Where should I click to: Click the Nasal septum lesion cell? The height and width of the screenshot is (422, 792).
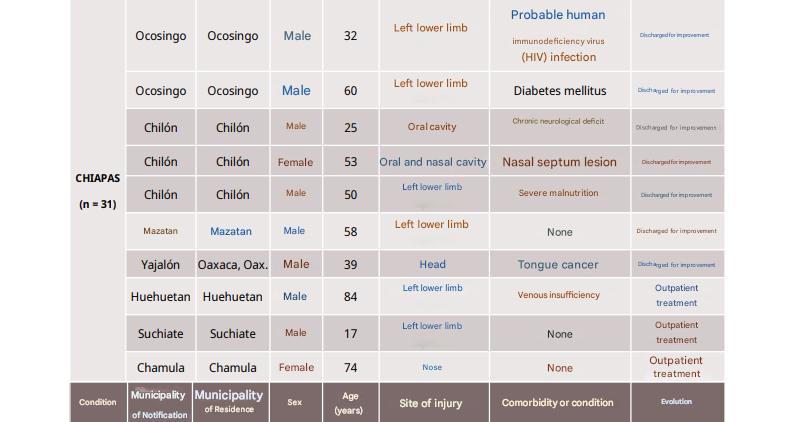560,162
